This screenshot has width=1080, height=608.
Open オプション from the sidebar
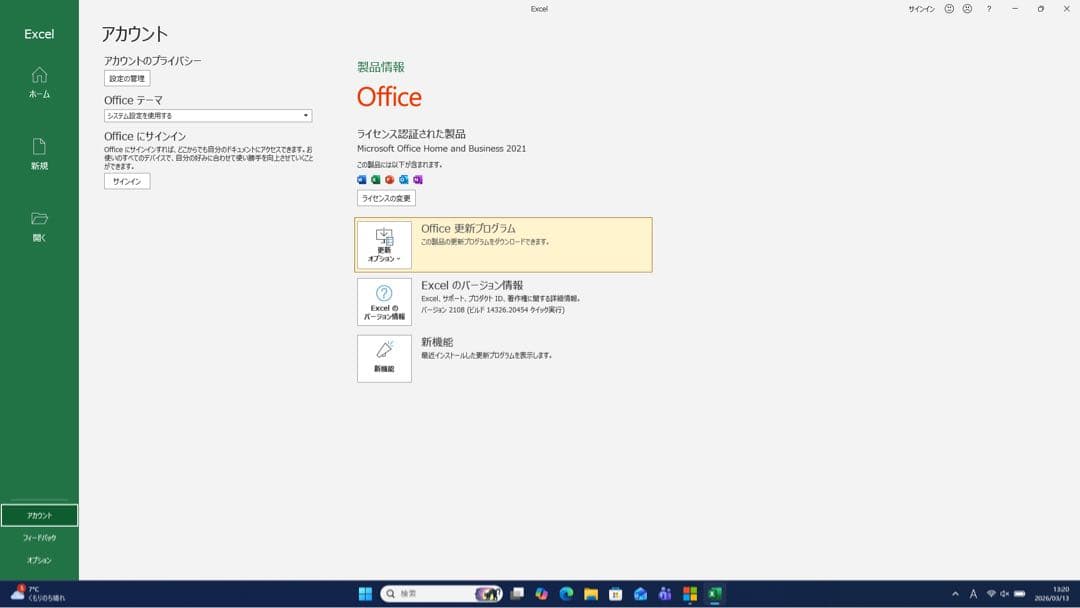click(39, 560)
